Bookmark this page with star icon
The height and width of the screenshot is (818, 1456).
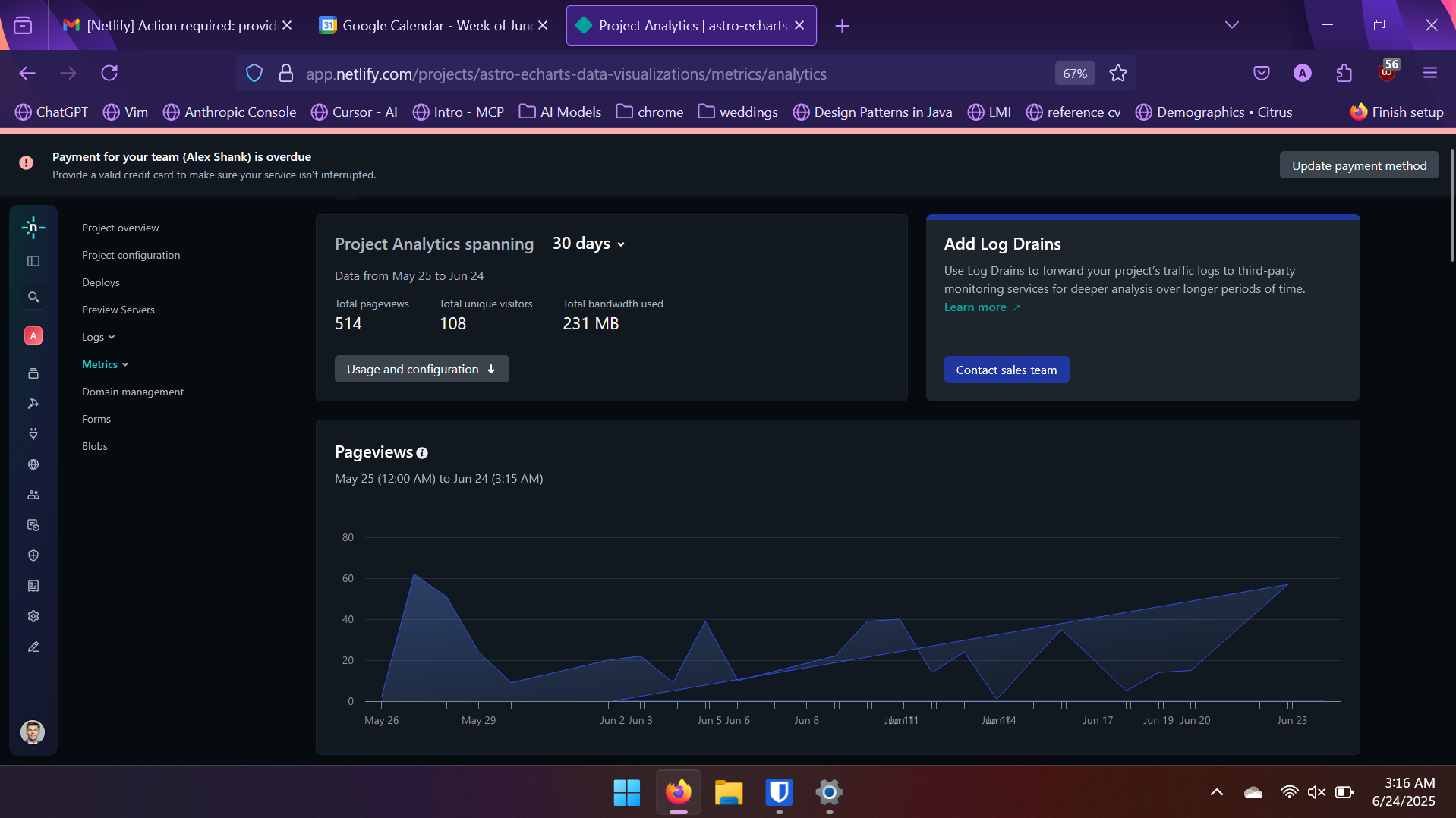[1117, 74]
